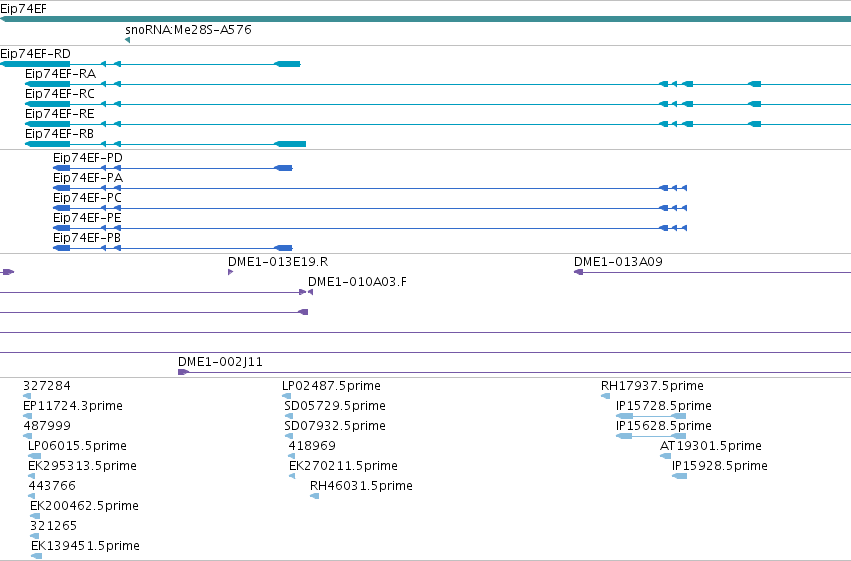Select the Eip74EF-PB protein label
Screen dimensions: 851x561
click(87, 238)
